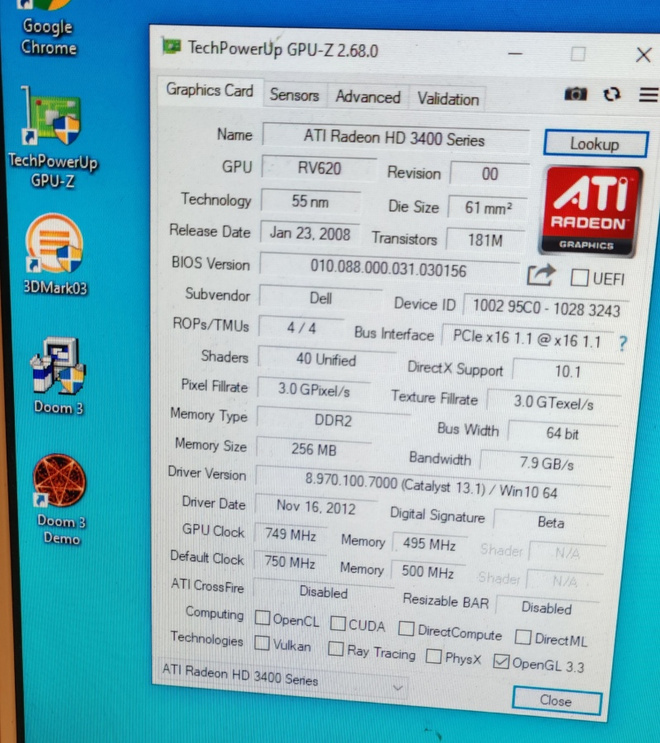This screenshot has width=660, height=743.
Task: Switch to the Sensors tab
Action: [294, 95]
